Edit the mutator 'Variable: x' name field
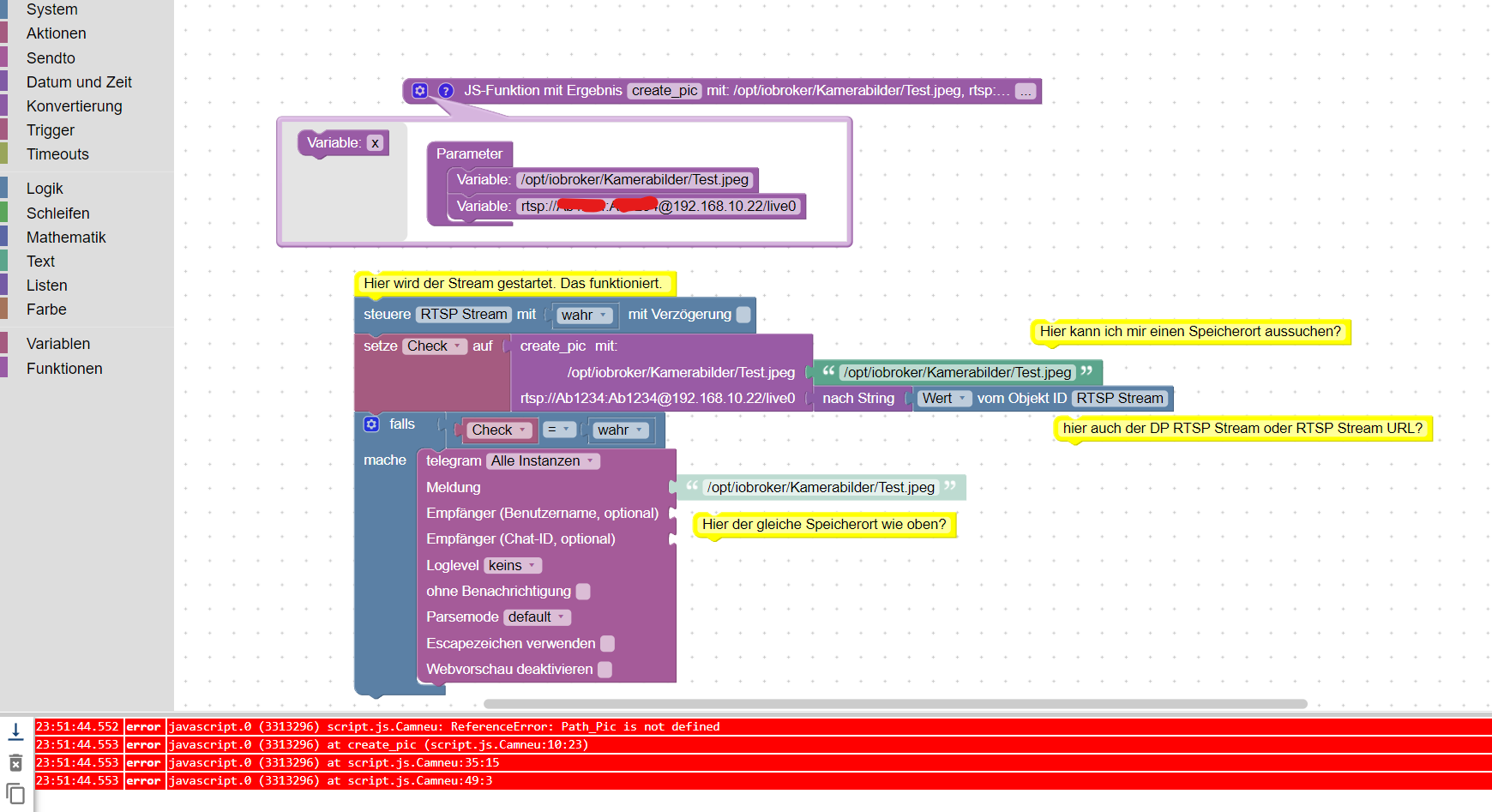This screenshot has height=812, width=1492. [x=375, y=143]
